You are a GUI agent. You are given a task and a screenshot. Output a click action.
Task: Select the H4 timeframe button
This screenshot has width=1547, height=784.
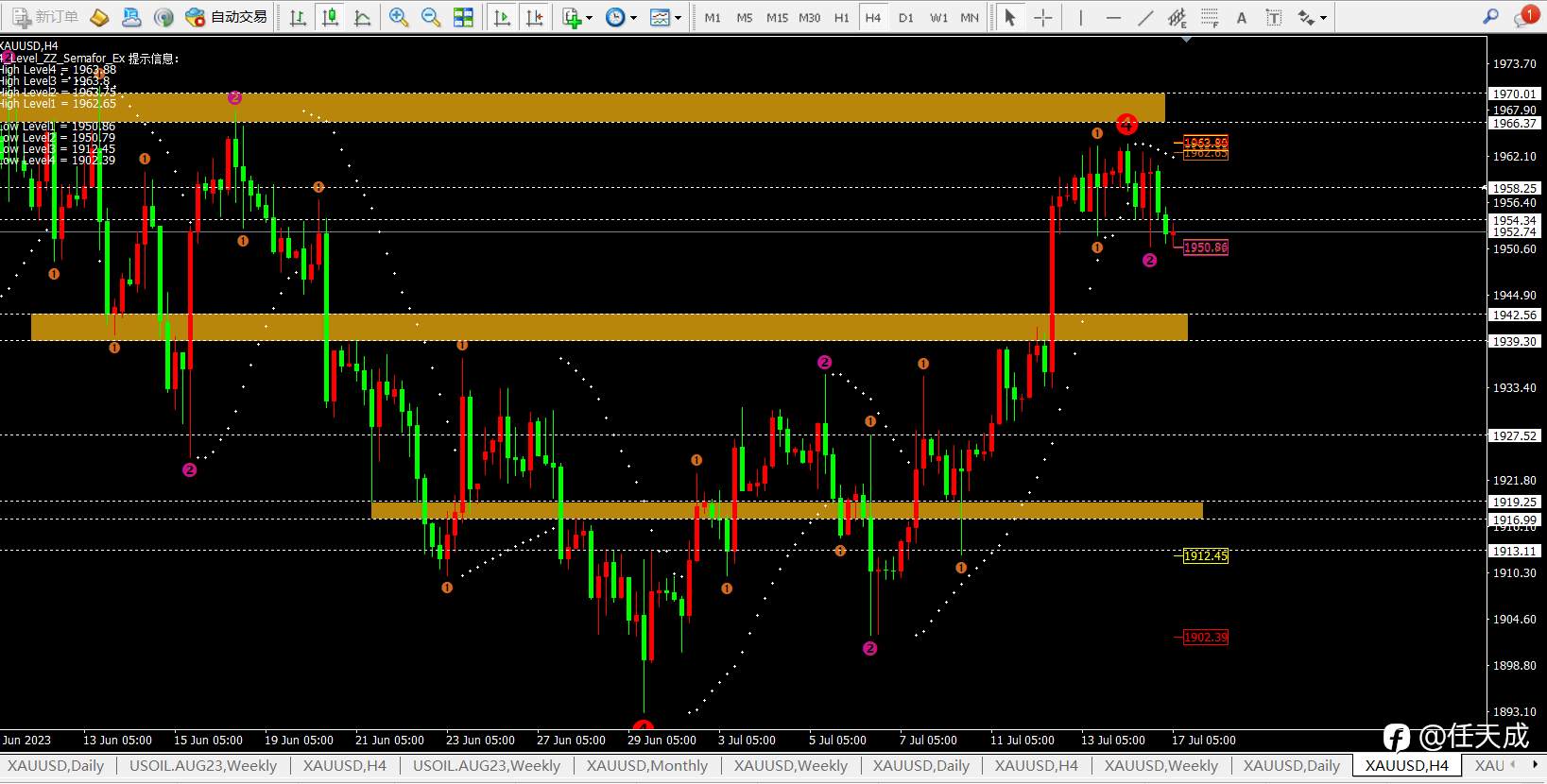[873, 18]
